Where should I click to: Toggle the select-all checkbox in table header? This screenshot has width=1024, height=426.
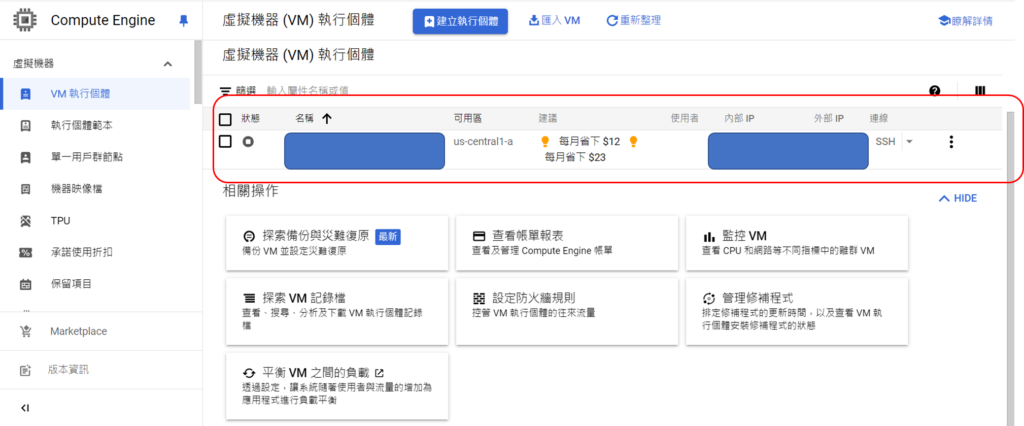225,119
